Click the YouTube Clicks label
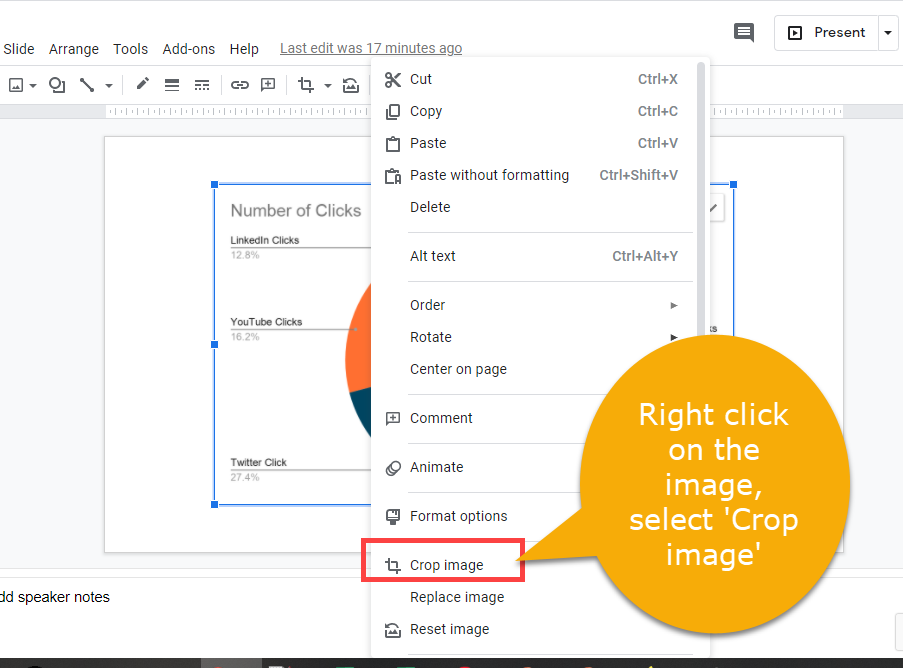The height and width of the screenshot is (668, 903). click(x=266, y=322)
